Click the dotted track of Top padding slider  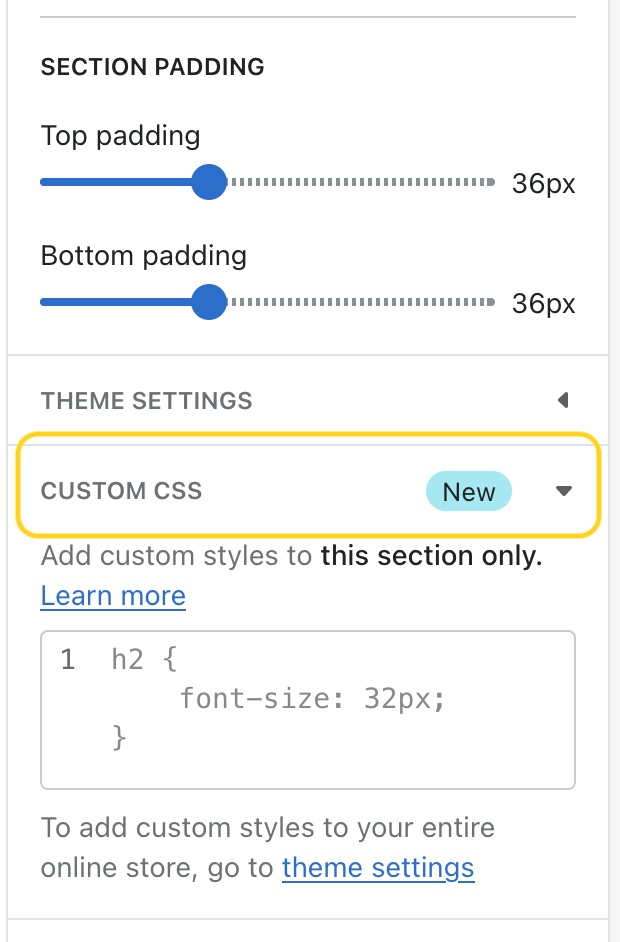click(362, 183)
